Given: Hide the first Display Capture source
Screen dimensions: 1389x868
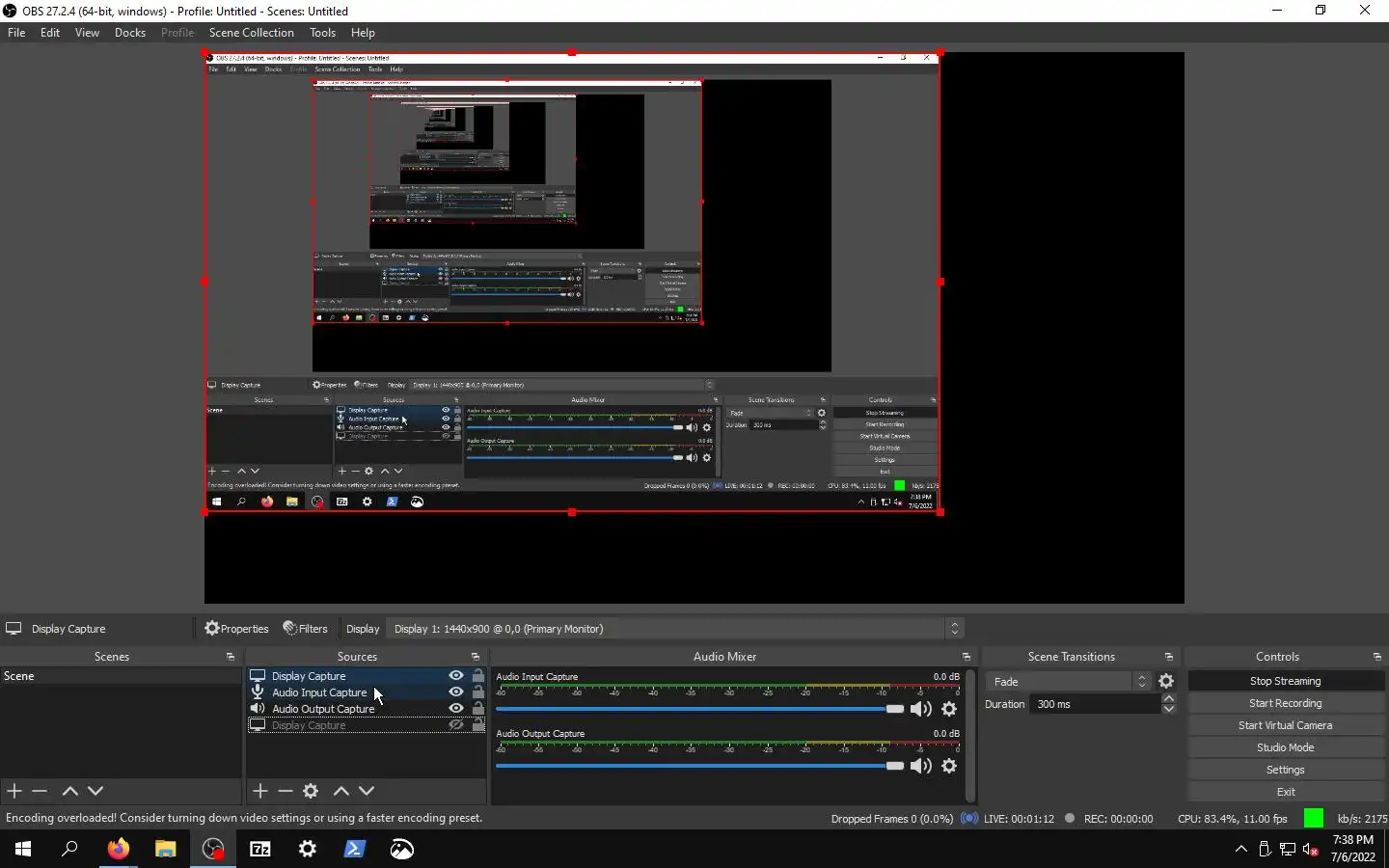Looking at the screenshot, I should pos(456,676).
